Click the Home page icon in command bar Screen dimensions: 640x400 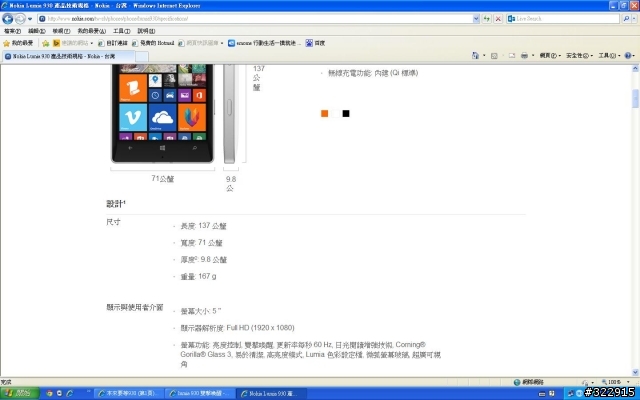(x=475, y=56)
